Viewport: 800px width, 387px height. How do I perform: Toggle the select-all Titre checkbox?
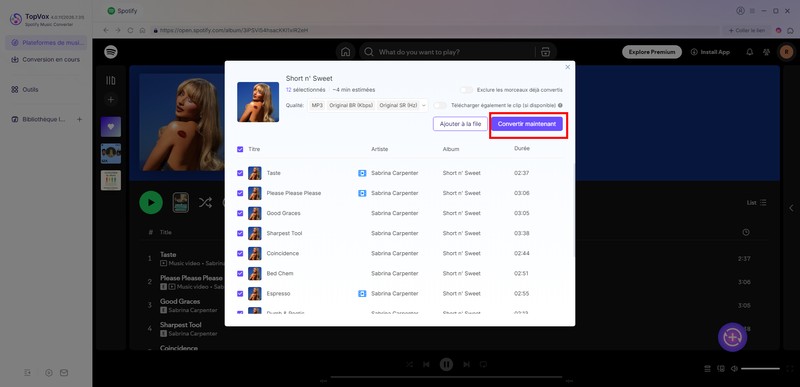pos(240,149)
